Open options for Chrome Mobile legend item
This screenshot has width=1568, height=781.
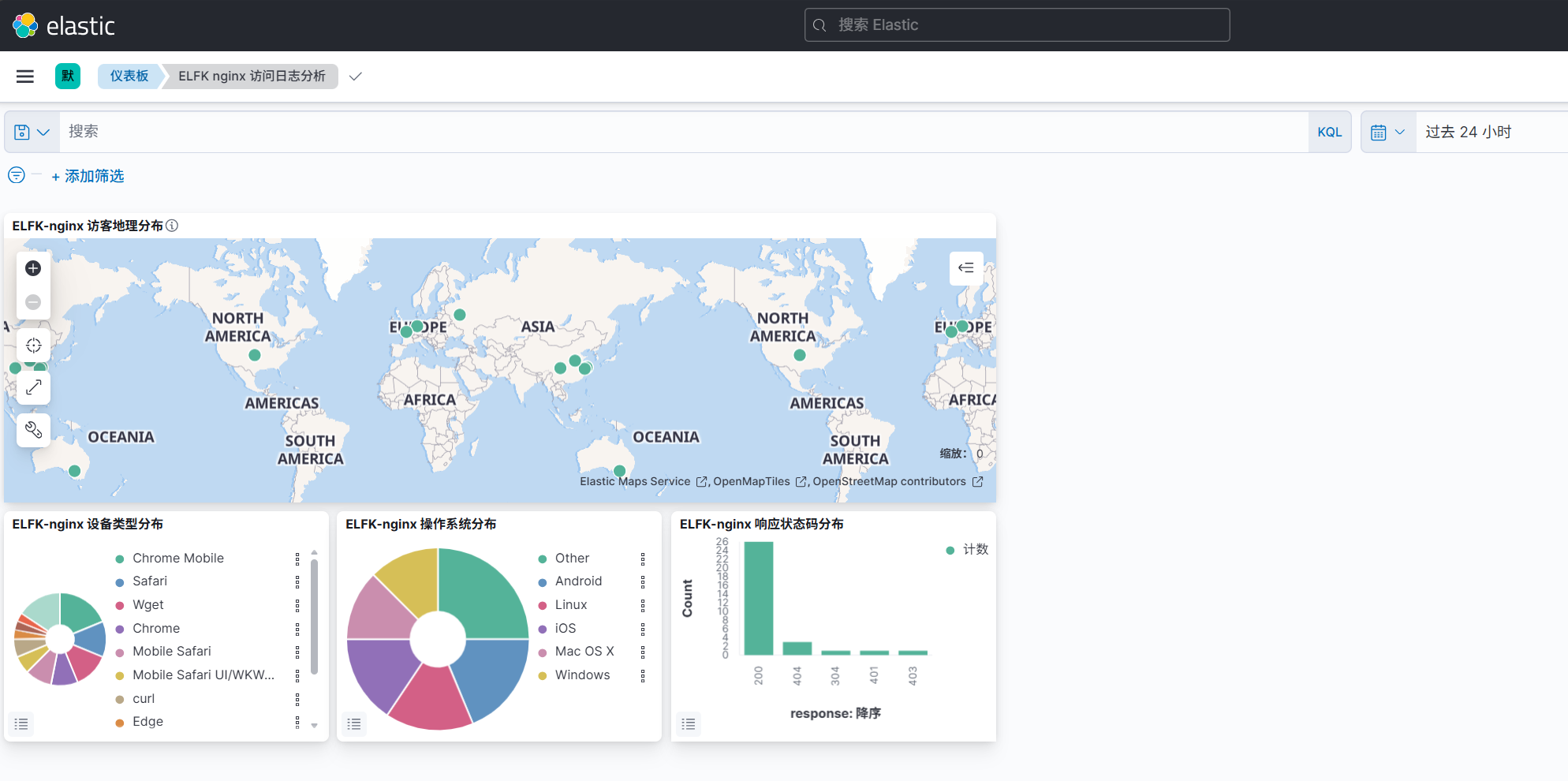[x=297, y=559]
